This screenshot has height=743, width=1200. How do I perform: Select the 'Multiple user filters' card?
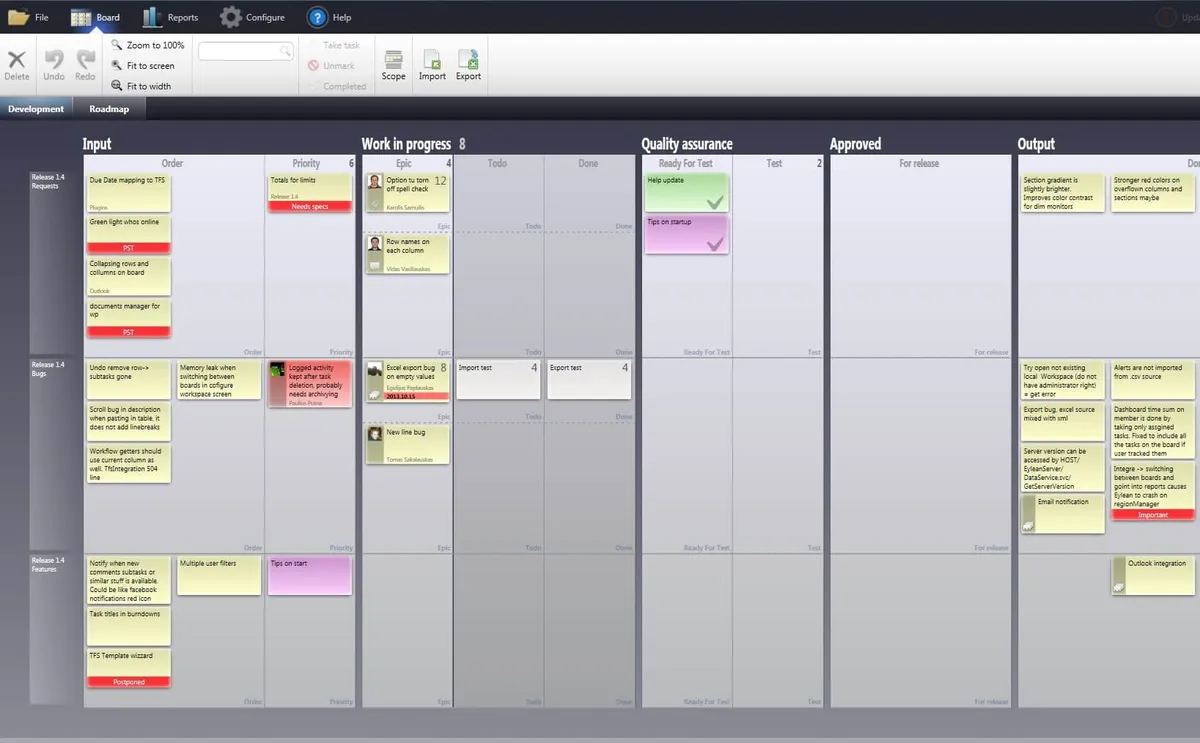pos(219,576)
